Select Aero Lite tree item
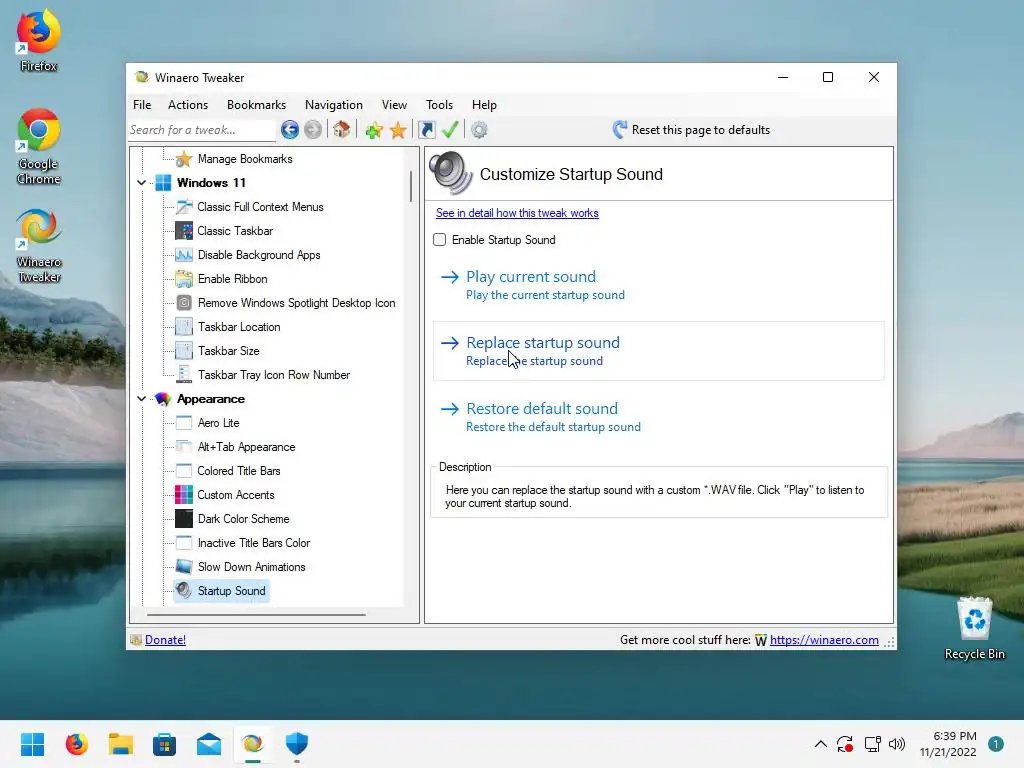This screenshot has height=768, width=1024. (x=219, y=423)
